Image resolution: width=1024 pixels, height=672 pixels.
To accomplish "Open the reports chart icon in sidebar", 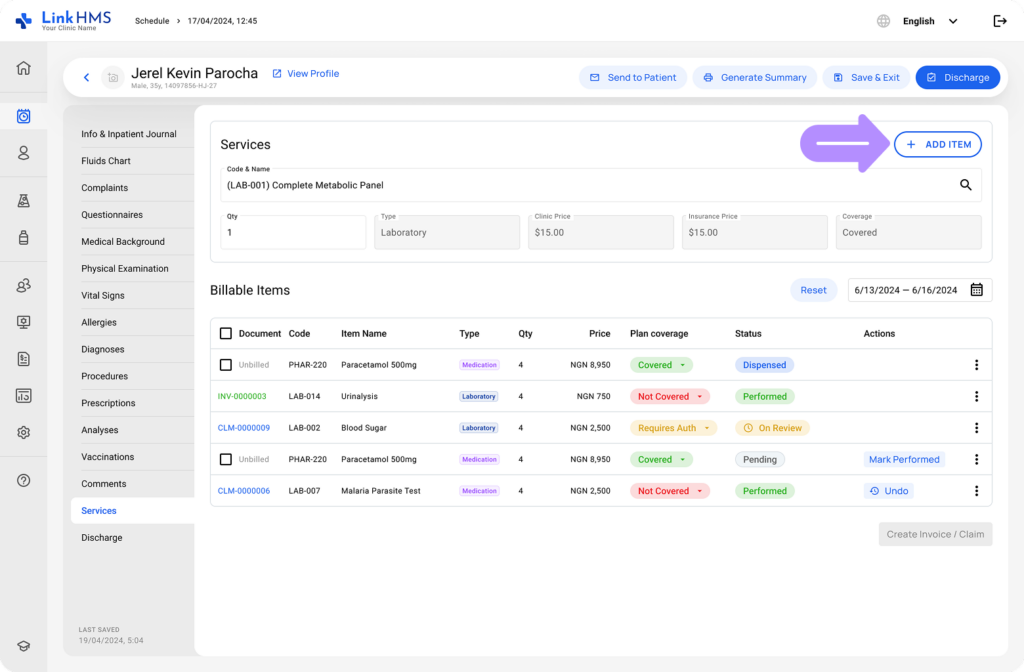I will 24,396.
